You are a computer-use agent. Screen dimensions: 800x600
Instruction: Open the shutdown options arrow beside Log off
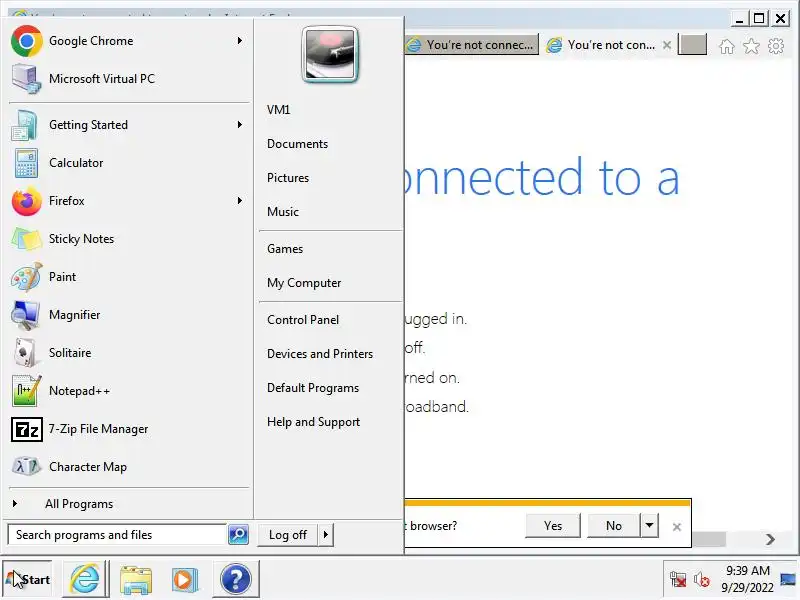(326, 535)
